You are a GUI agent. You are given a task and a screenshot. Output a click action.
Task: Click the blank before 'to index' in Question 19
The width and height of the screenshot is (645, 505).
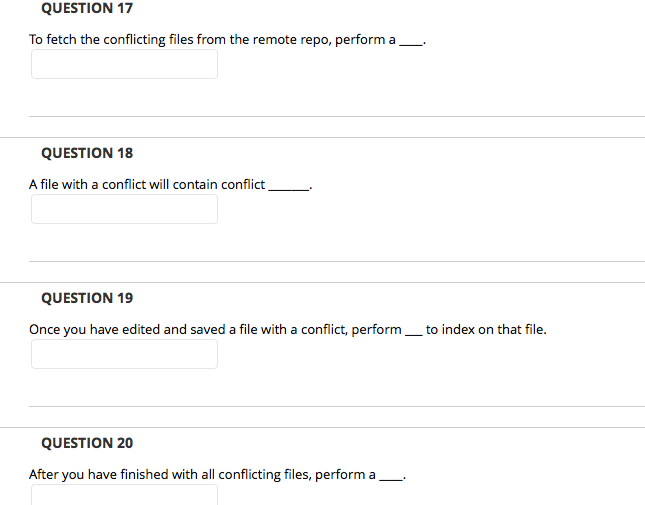(414, 334)
